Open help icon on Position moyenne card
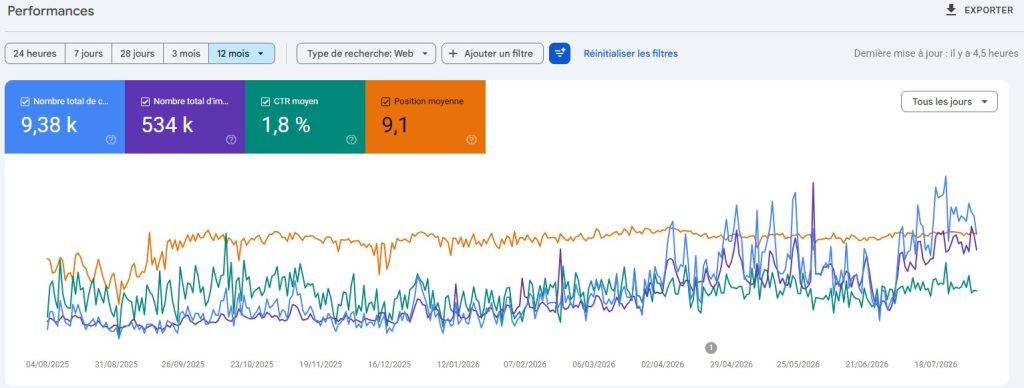Viewport: 1024px width, 388px height. point(472,139)
